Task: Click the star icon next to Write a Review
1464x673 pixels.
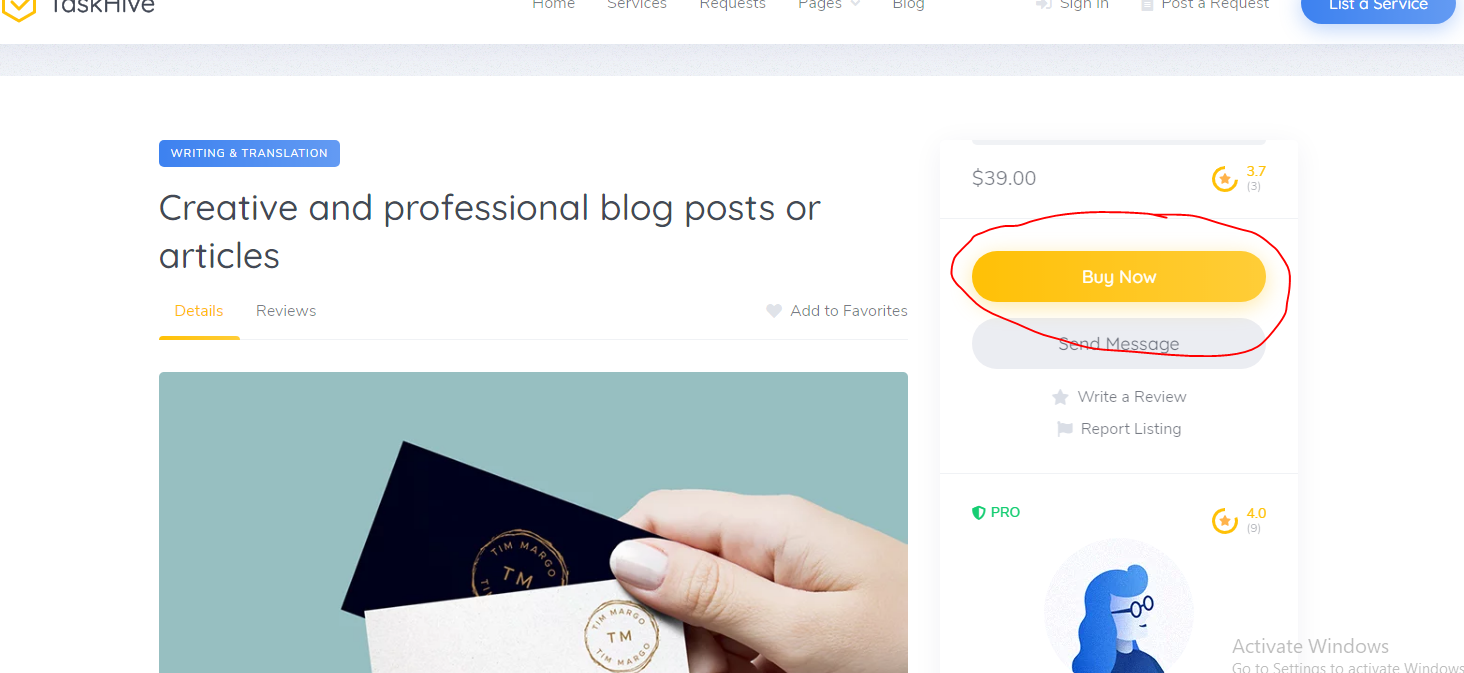Action: tap(1060, 397)
